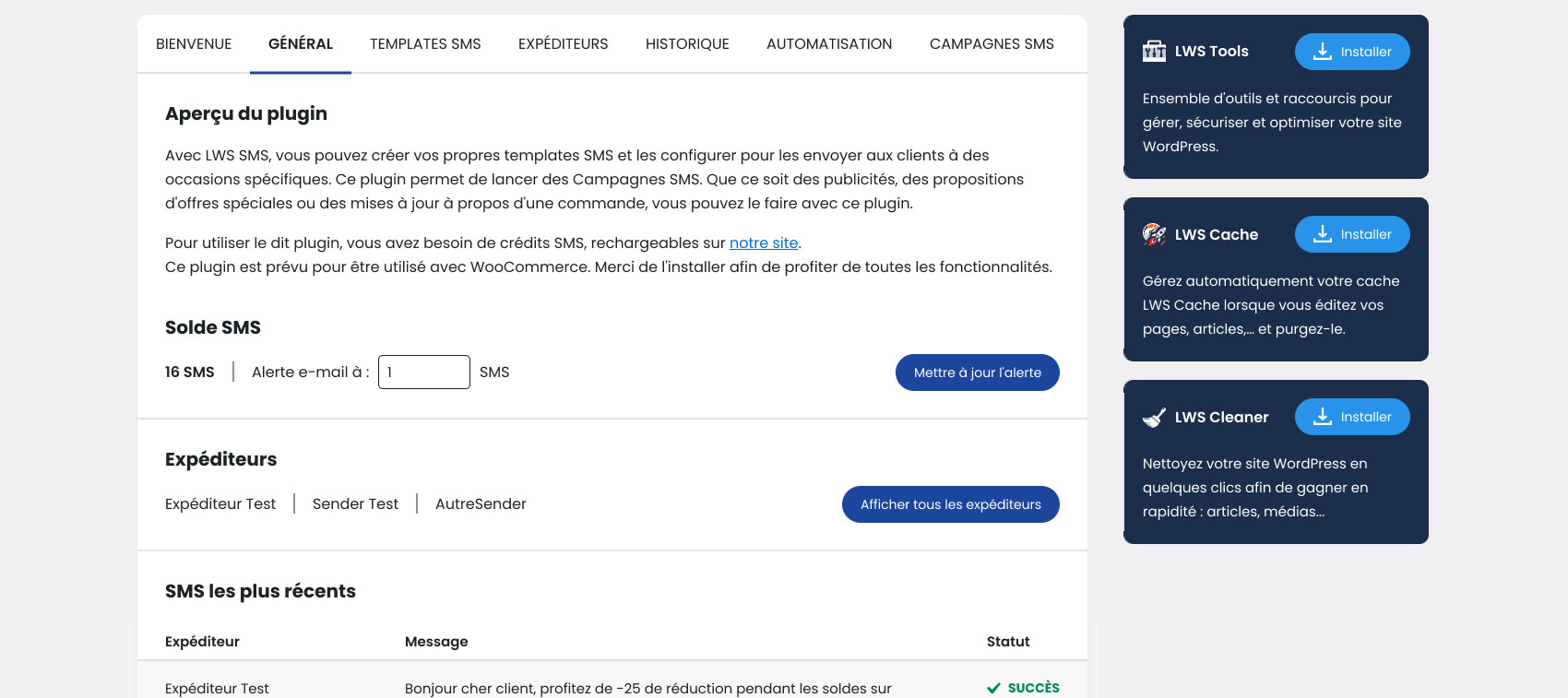Click the 'Sender Test' sender name
Image resolution: width=1568 pixels, height=698 pixels.
click(x=355, y=504)
